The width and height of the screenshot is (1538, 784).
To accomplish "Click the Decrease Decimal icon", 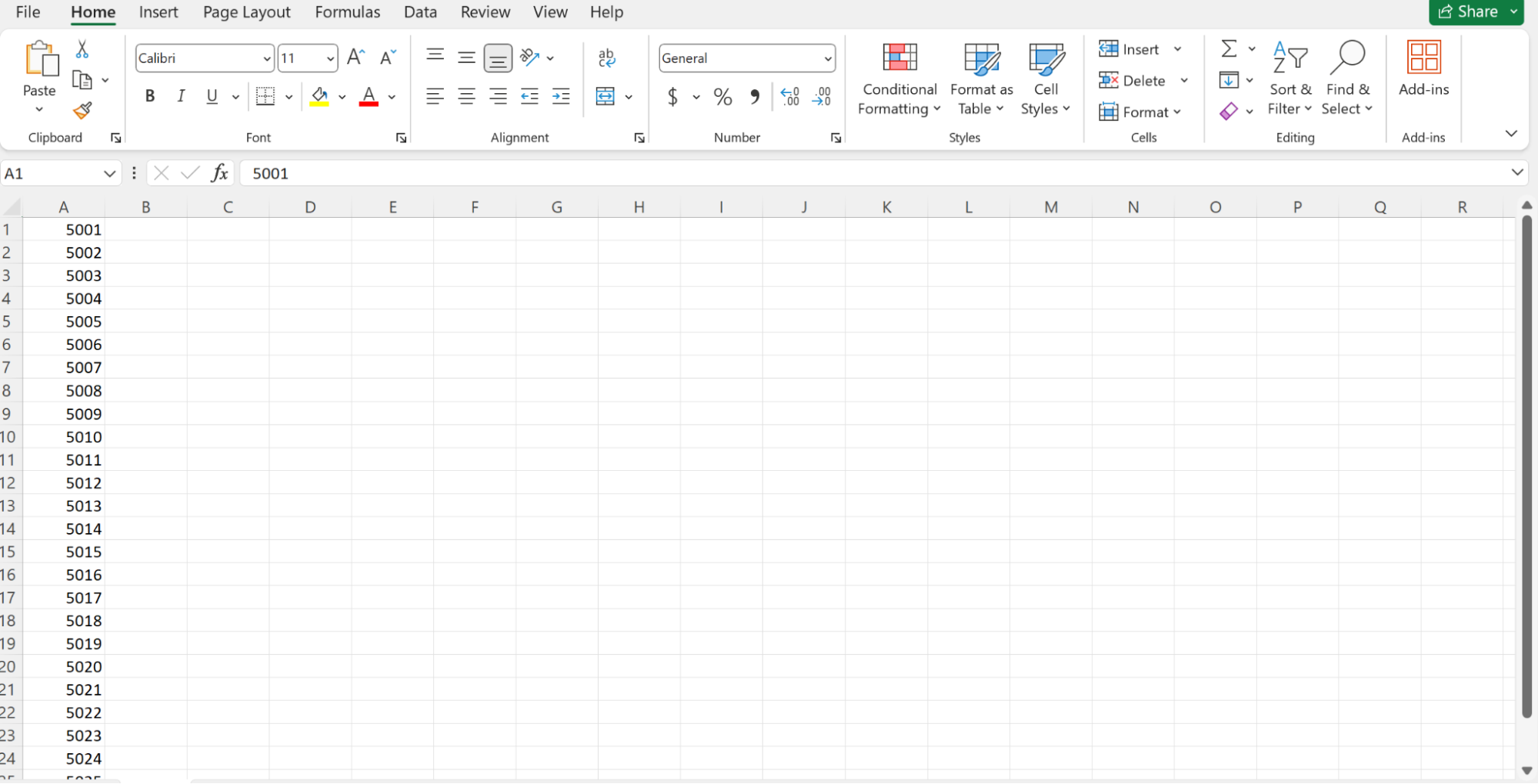I will 822,96.
